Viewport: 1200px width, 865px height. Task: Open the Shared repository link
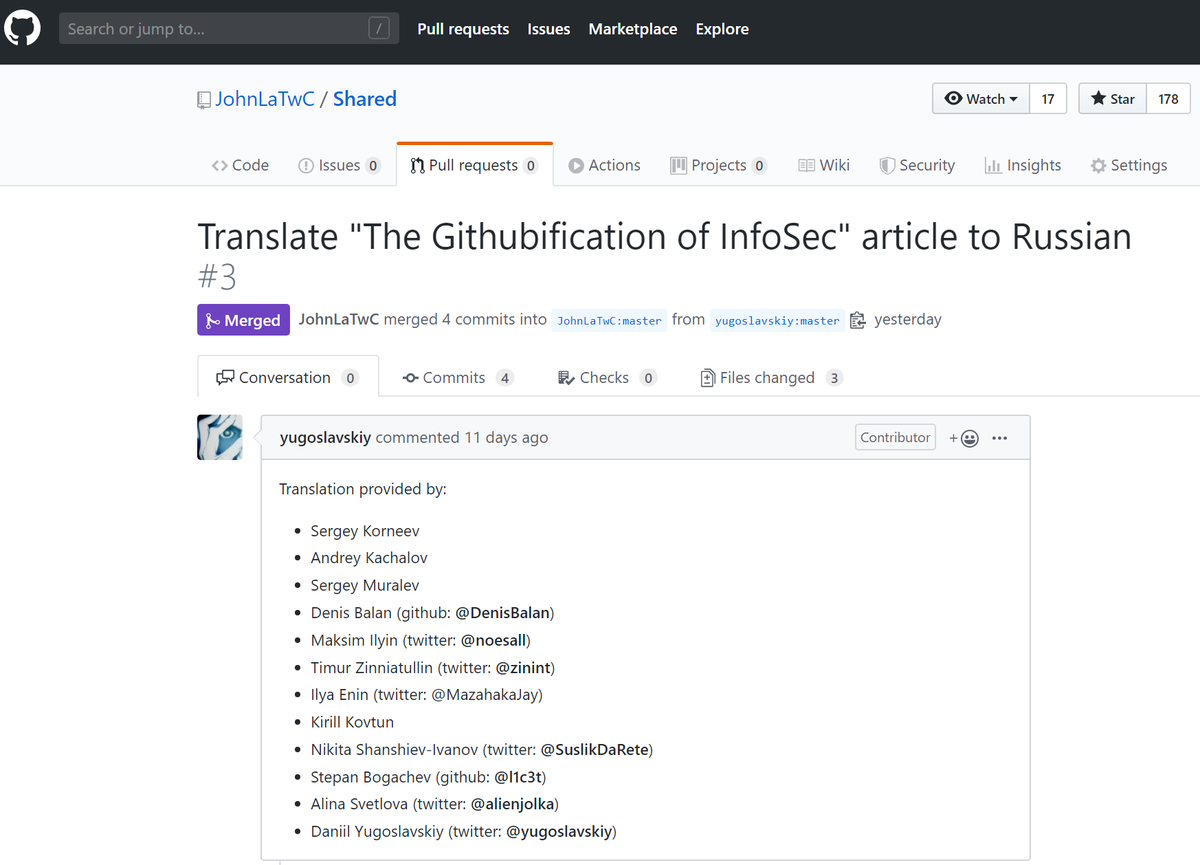click(x=365, y=99)
